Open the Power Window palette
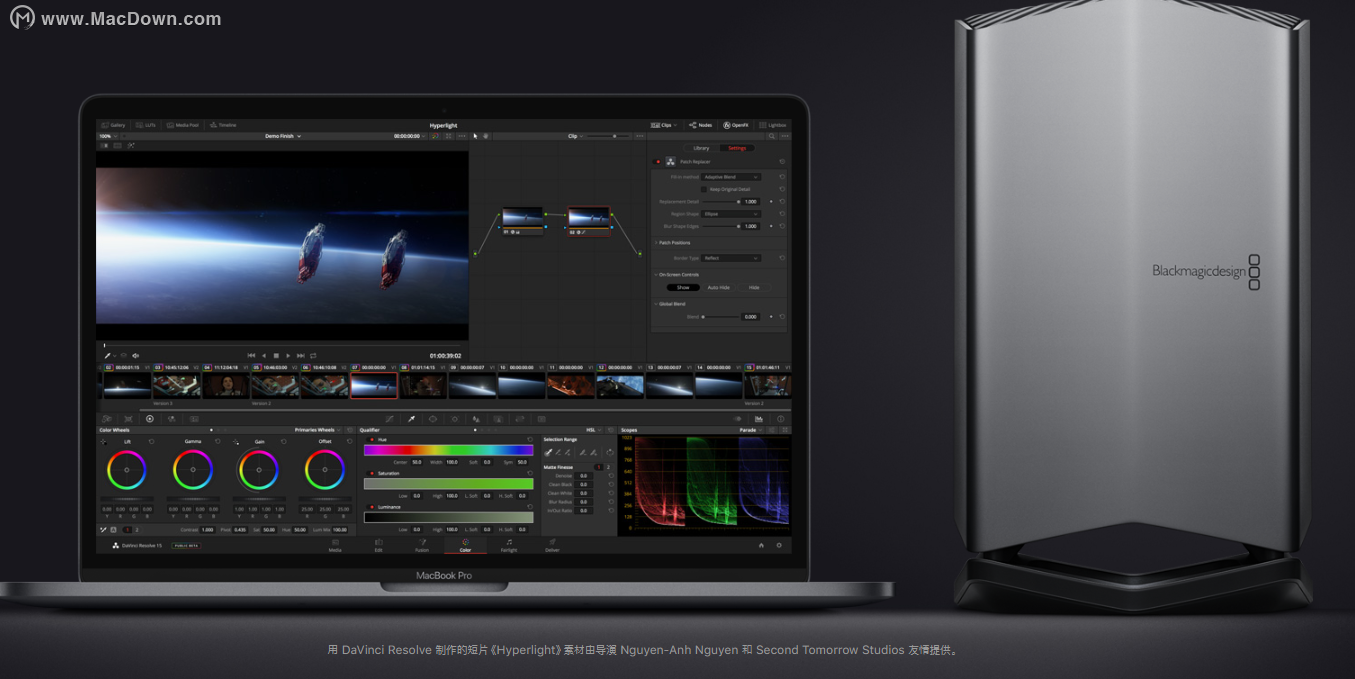This screenshot has width=1355, height=679. (433, 418)
